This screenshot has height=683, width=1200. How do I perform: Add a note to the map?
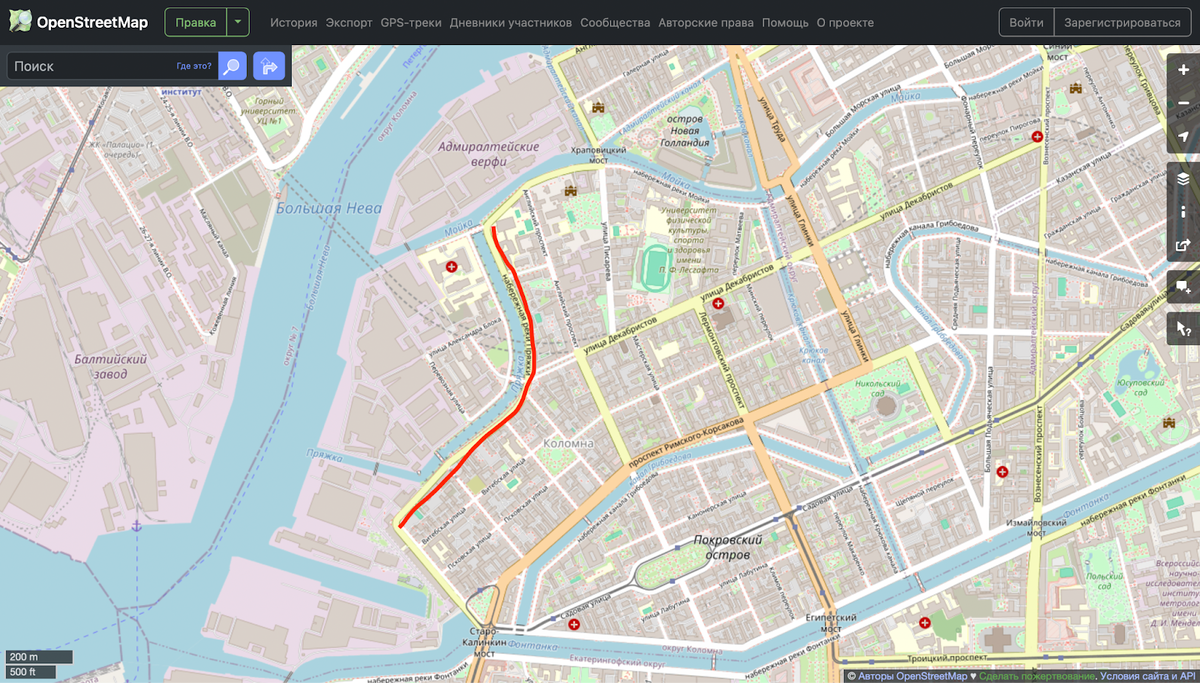[1183, 287]
